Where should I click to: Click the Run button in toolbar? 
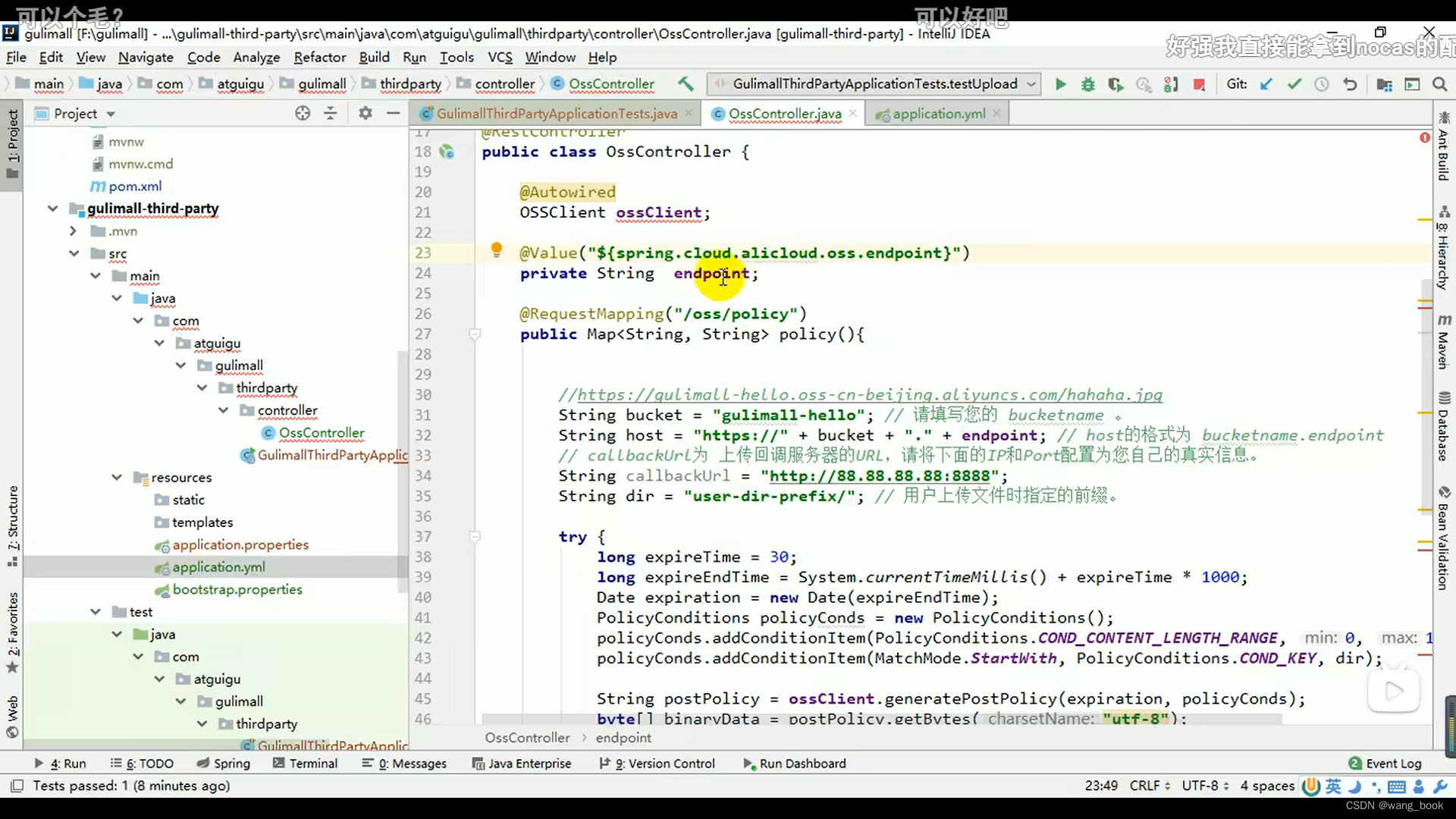[x=1060, y=84]
